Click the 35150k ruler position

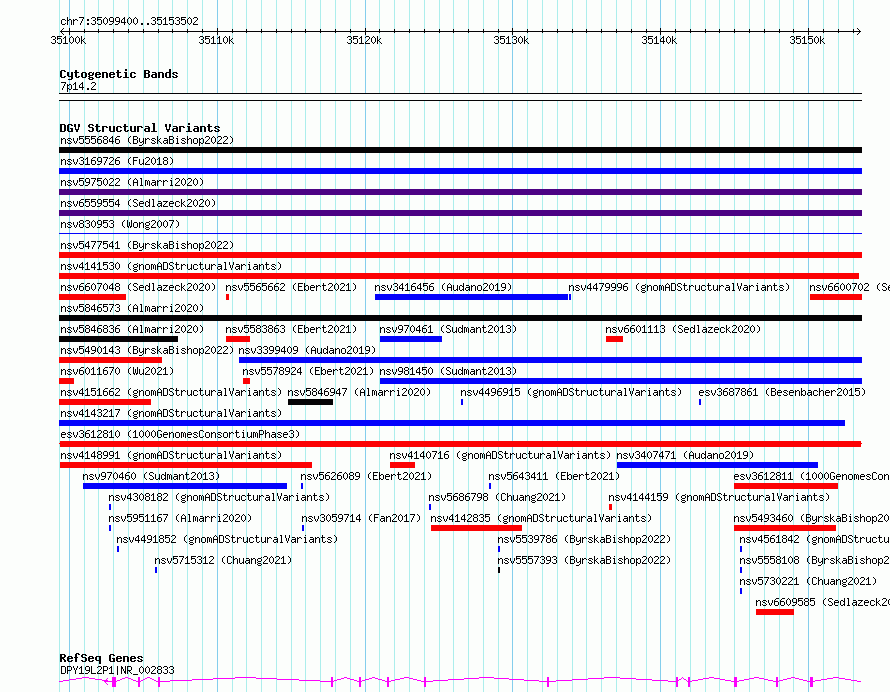(x=807, y=40)
